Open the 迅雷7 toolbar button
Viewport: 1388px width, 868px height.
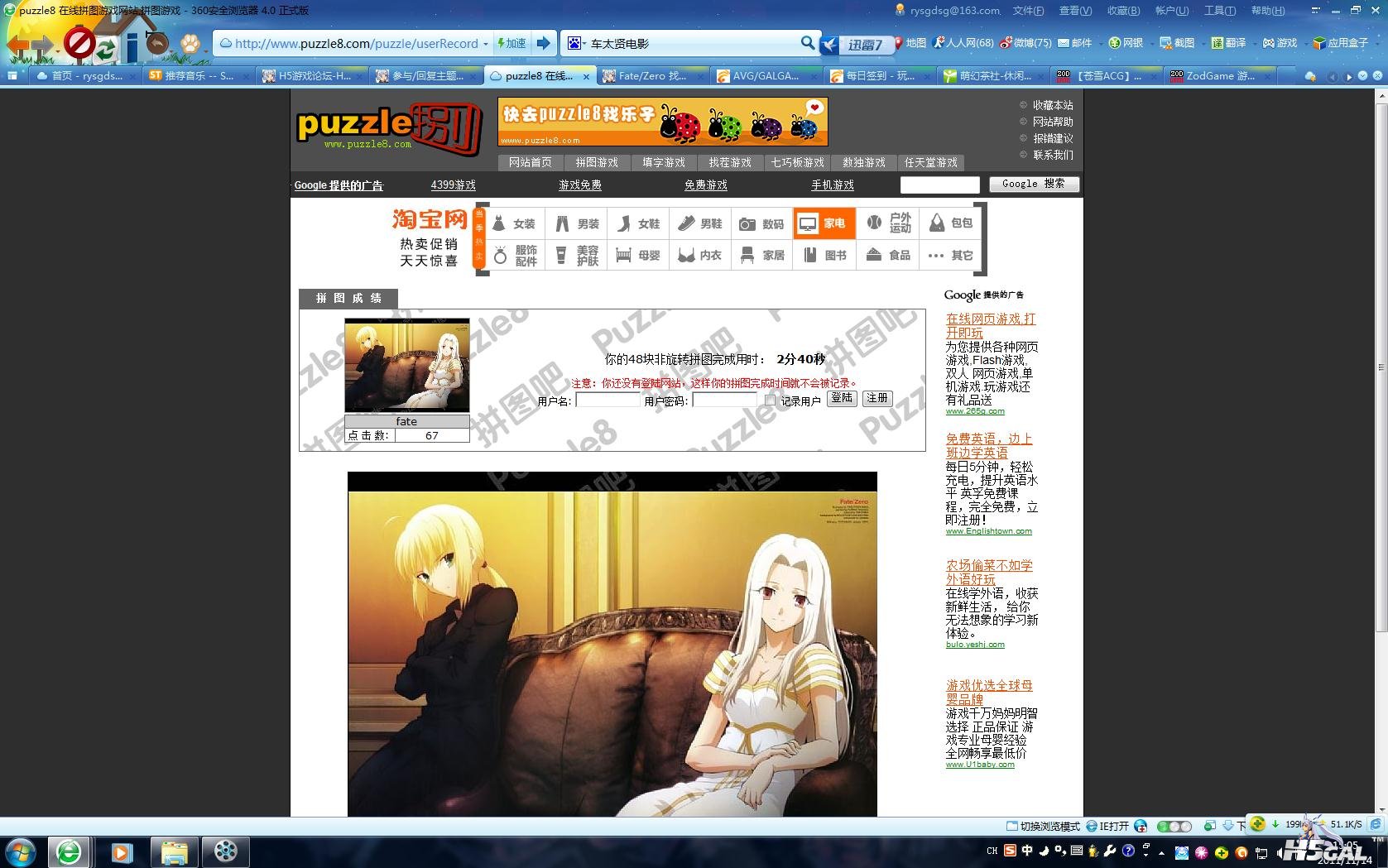(x=857, y=45)
